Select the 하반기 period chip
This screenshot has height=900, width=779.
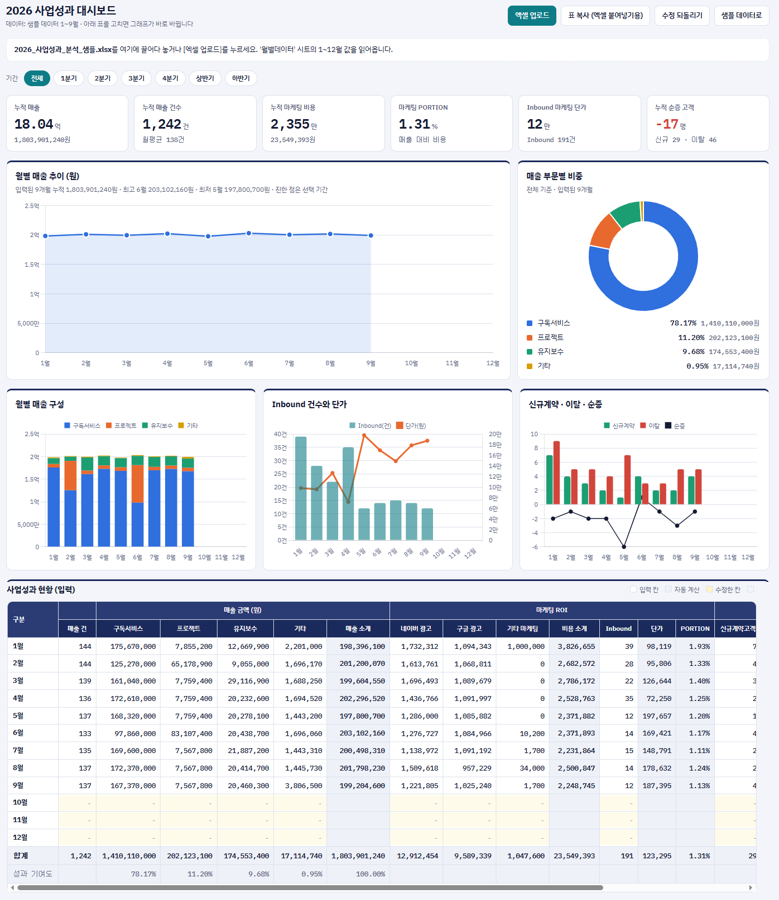[241, 78]
